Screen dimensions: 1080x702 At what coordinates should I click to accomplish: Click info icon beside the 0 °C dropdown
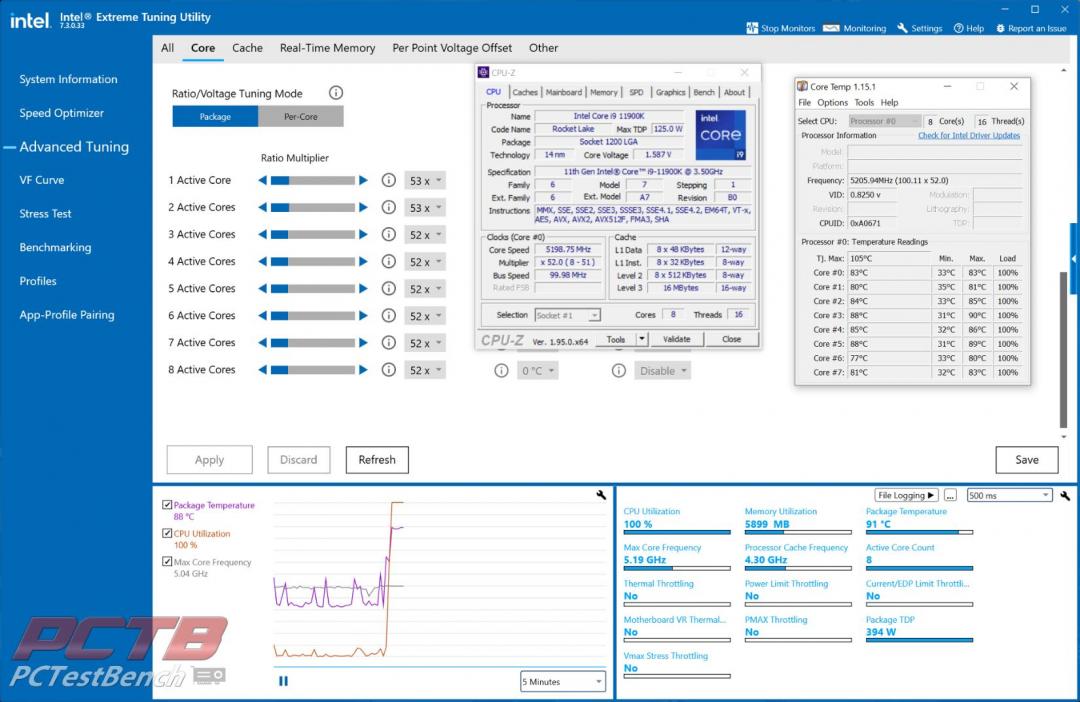tap(501, 371)
